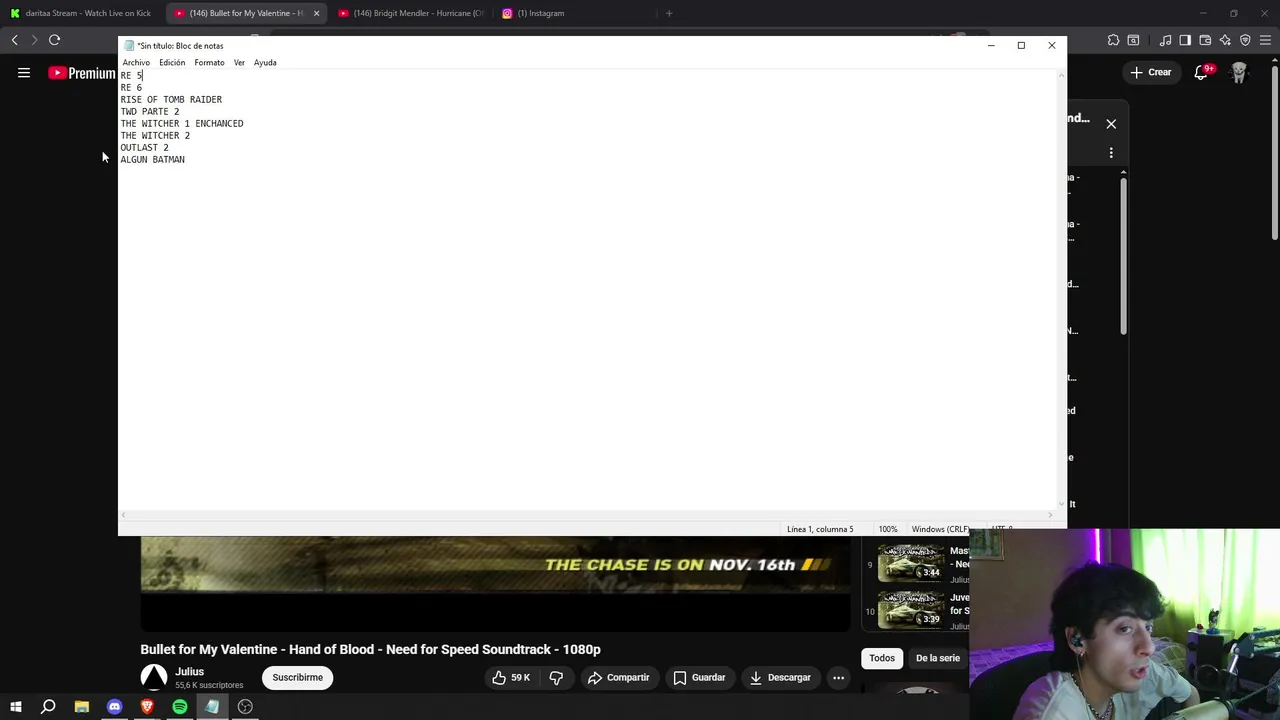Open playlist video 9 thumbnail 3:44
The image size is (1280, 720).
point(910,563)
